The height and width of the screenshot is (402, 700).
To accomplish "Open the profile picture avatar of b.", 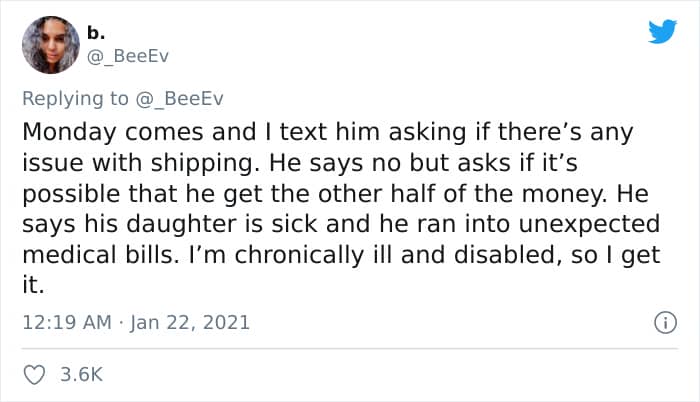I will (x=49, y=45).
